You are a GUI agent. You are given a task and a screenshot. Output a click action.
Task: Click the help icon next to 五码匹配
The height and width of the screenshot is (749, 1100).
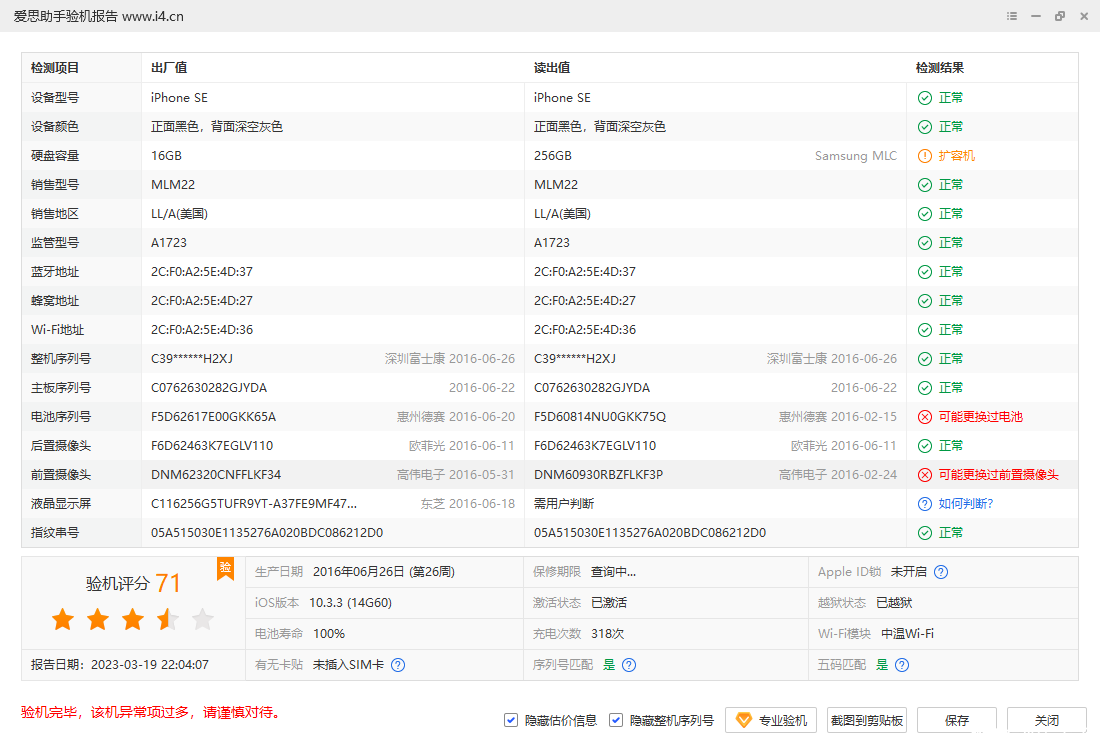[x=902, y=665]
